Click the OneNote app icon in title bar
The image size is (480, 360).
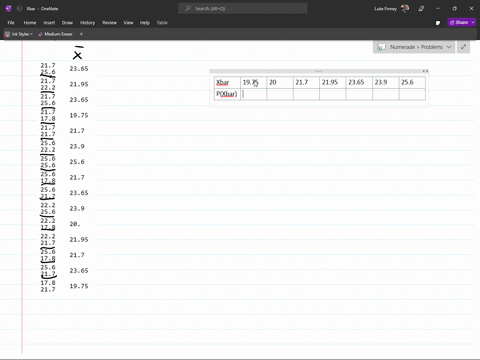point(9,9)
